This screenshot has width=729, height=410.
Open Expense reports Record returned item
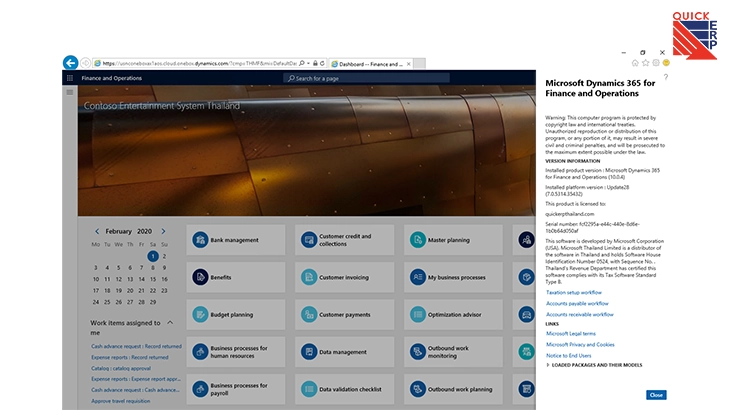130,357
